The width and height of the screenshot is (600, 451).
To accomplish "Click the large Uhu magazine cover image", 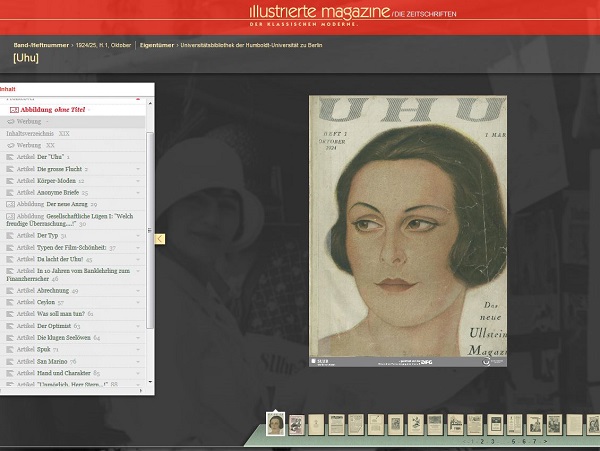I will tap(408, 231).
